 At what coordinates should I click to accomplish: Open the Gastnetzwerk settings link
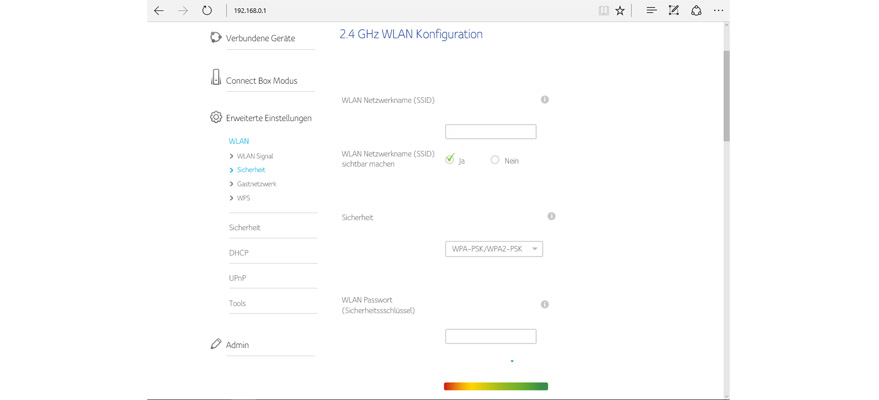click(256, 184)
